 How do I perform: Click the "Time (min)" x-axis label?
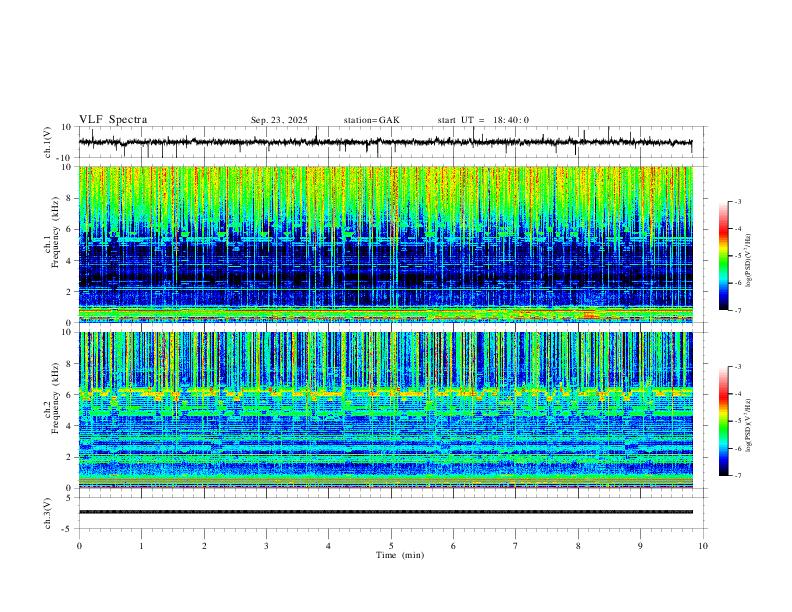(x=400, y=555)
